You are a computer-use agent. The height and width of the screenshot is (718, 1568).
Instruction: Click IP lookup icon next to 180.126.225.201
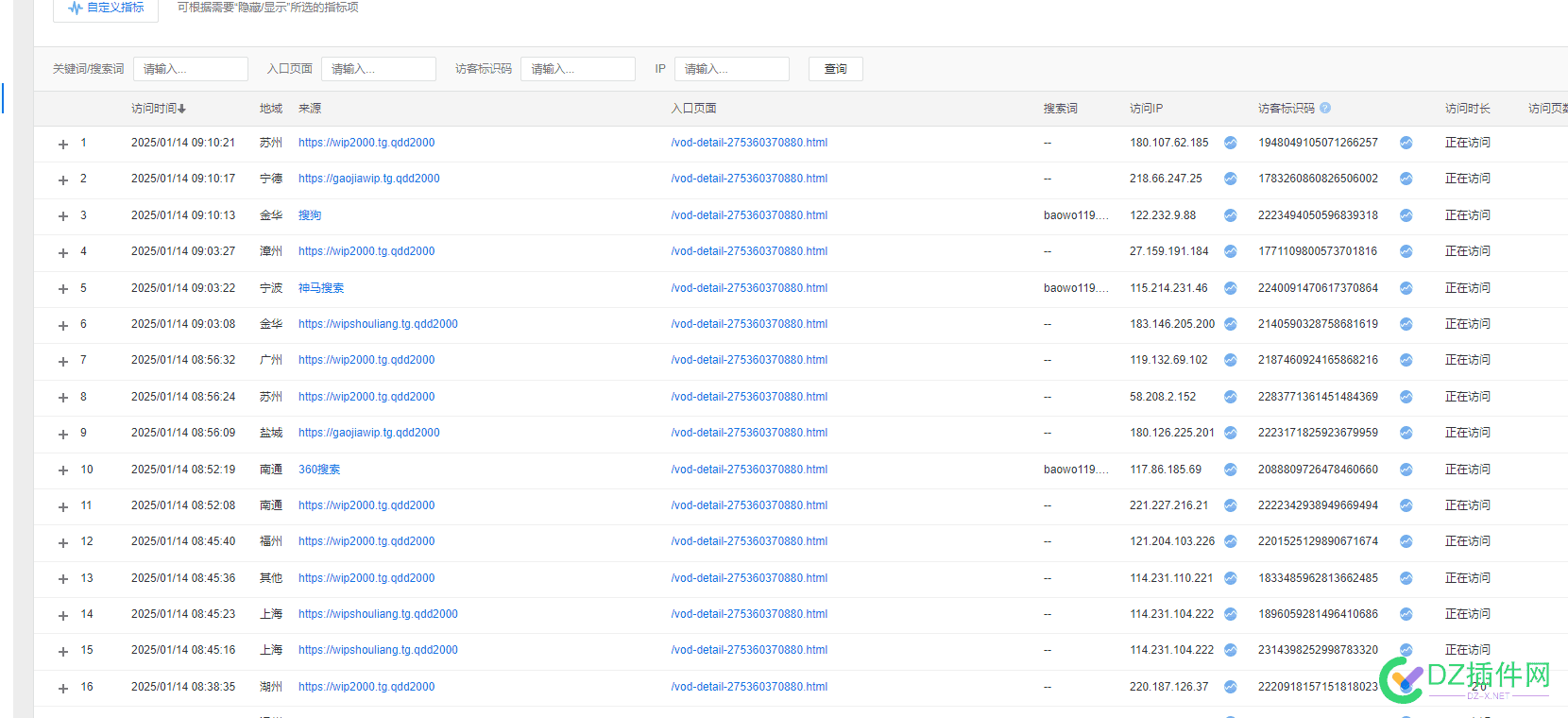coord(1231,433)
